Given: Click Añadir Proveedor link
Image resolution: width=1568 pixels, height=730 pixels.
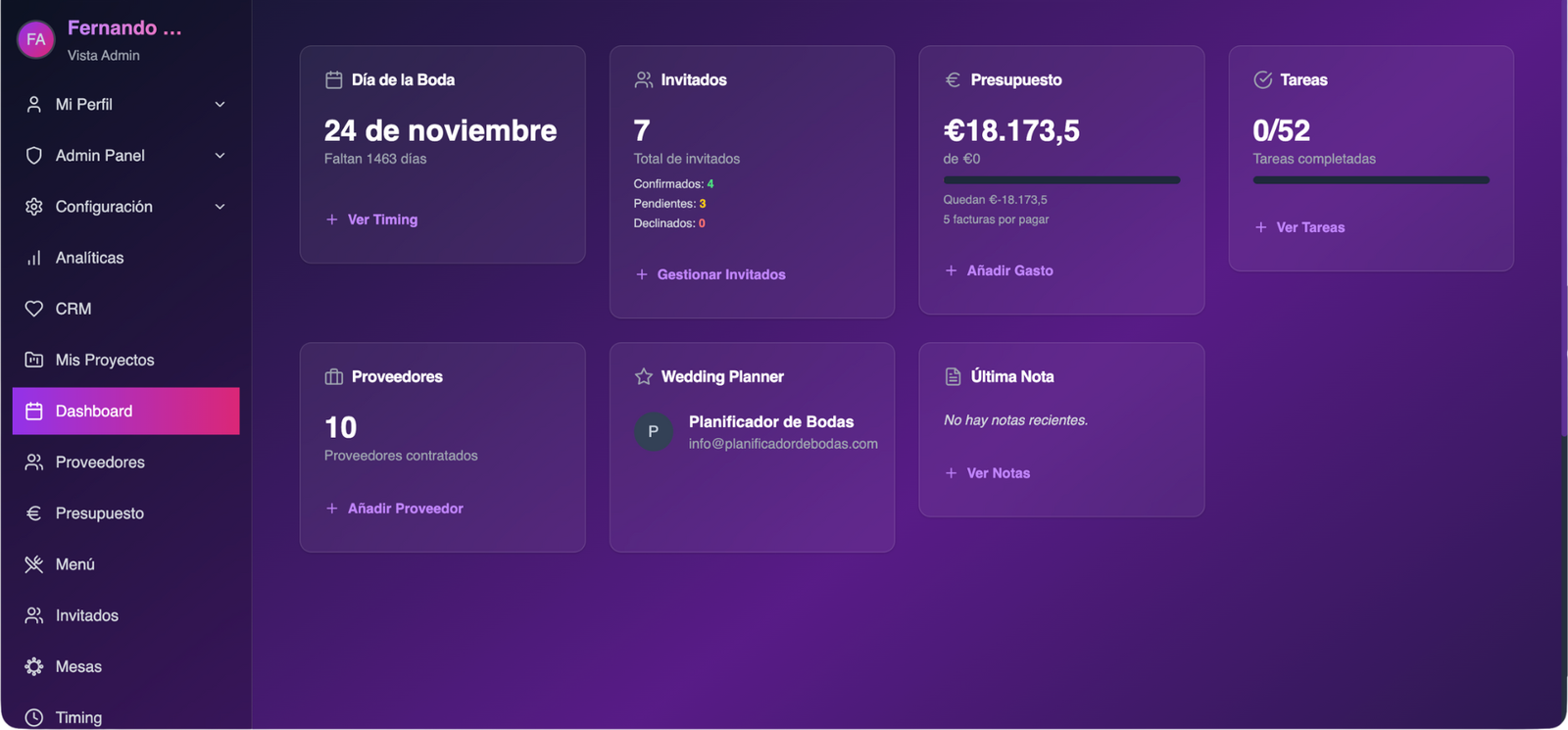Looking at the screenshot, I should [x=405, y=509].
